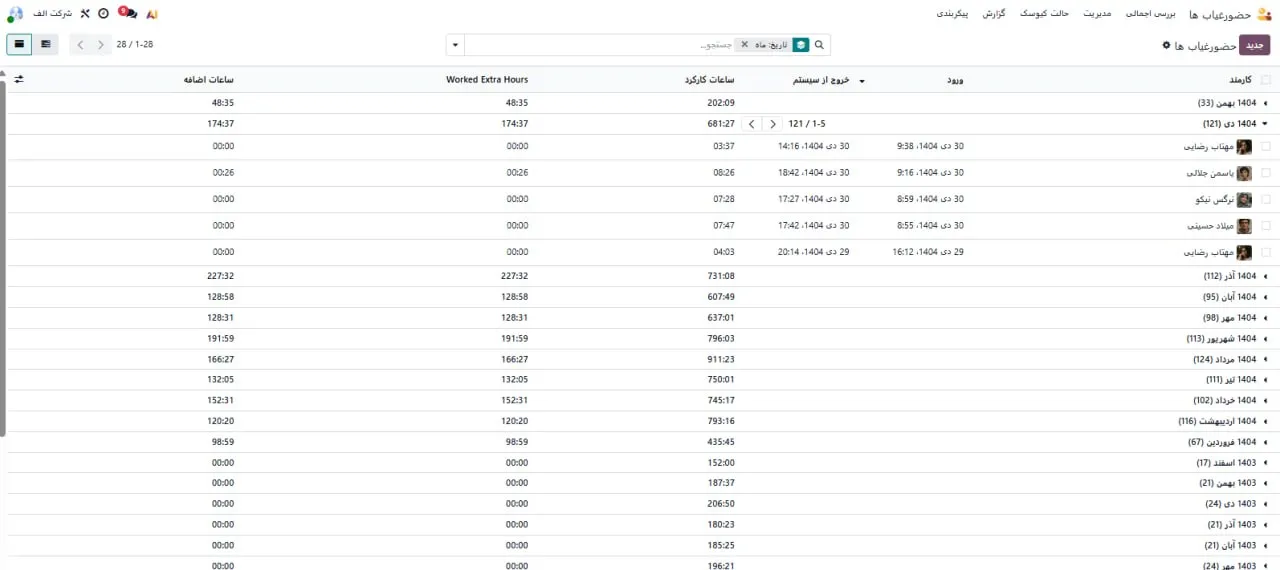Open the debug tools wrench icon
Screen dimensions: 1280x570
point(85,14)
